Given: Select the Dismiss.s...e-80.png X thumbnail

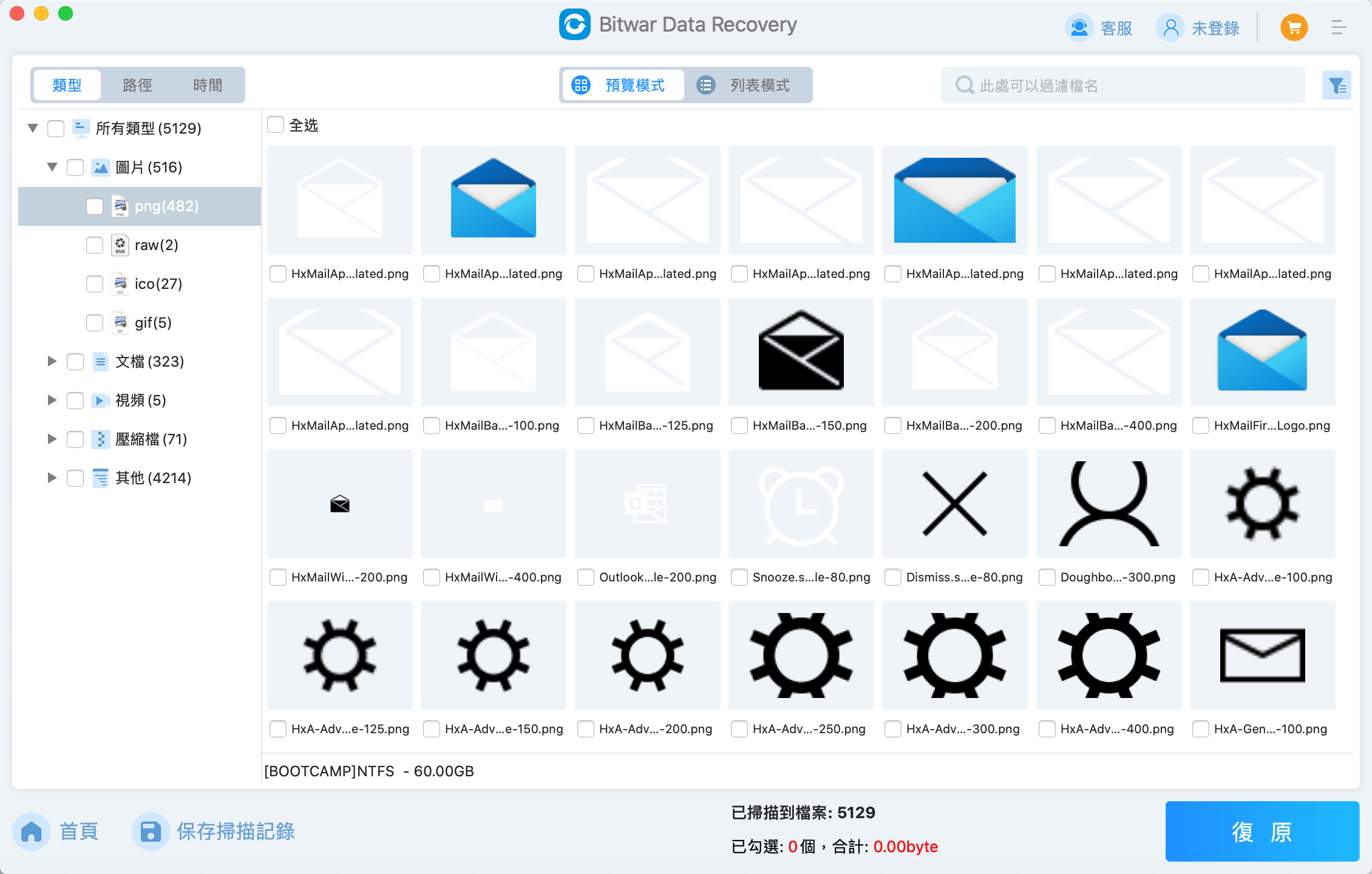Looking at the screenshot, I should pos(954,504).
